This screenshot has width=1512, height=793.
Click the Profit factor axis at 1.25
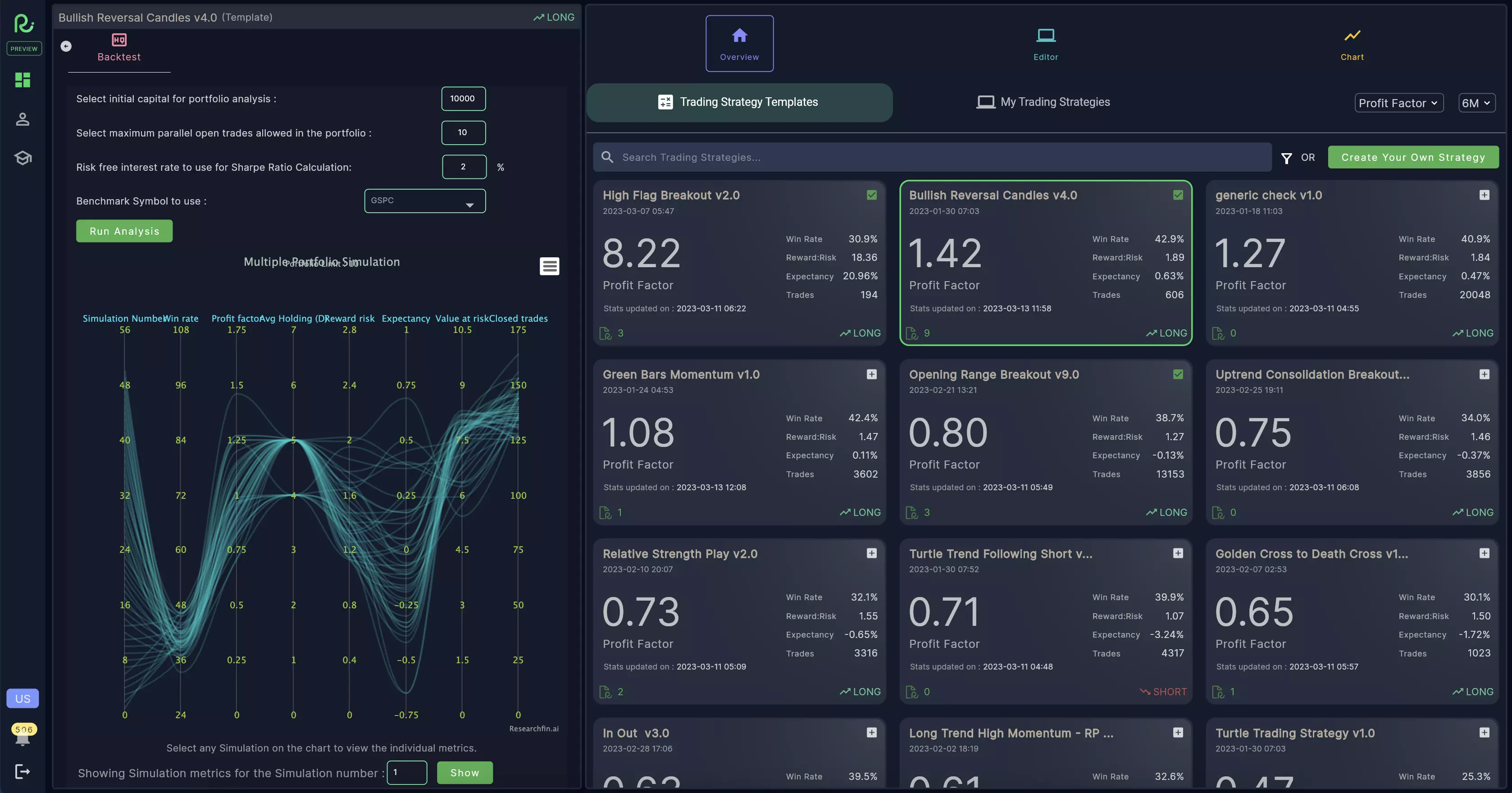pyautogui.click(x=237, y=440)
